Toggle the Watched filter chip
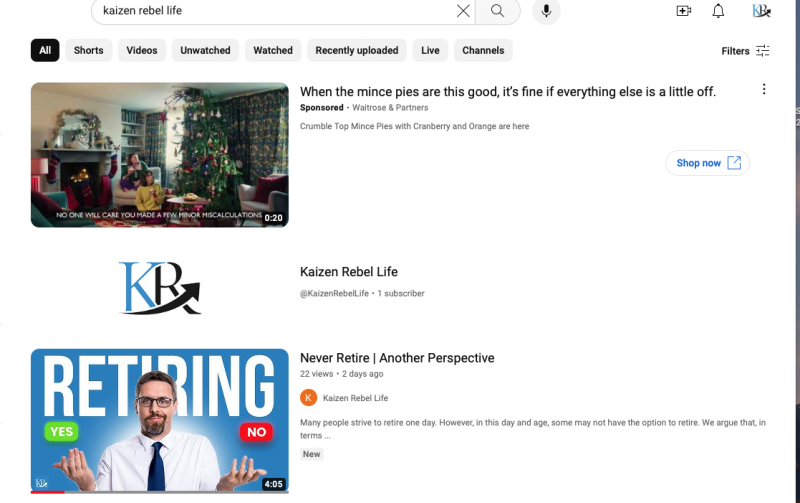800x503 pixels. pyautogui.click(x=273, y=51)
